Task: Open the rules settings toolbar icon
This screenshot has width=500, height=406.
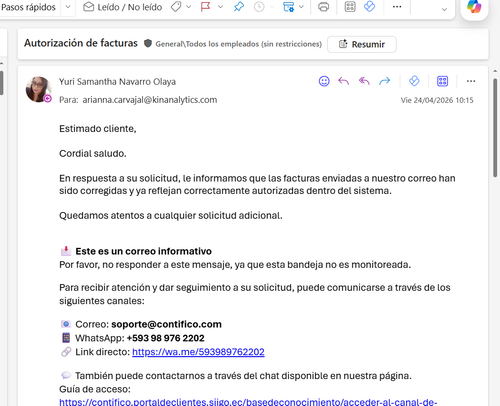Action: coord(288,7)
